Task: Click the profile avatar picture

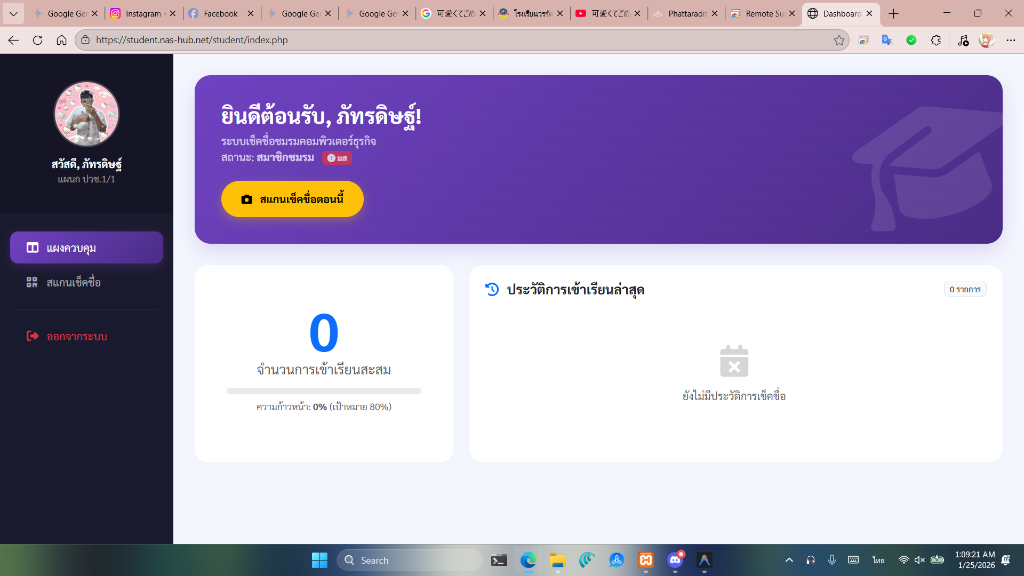Action: click(86, 114)
